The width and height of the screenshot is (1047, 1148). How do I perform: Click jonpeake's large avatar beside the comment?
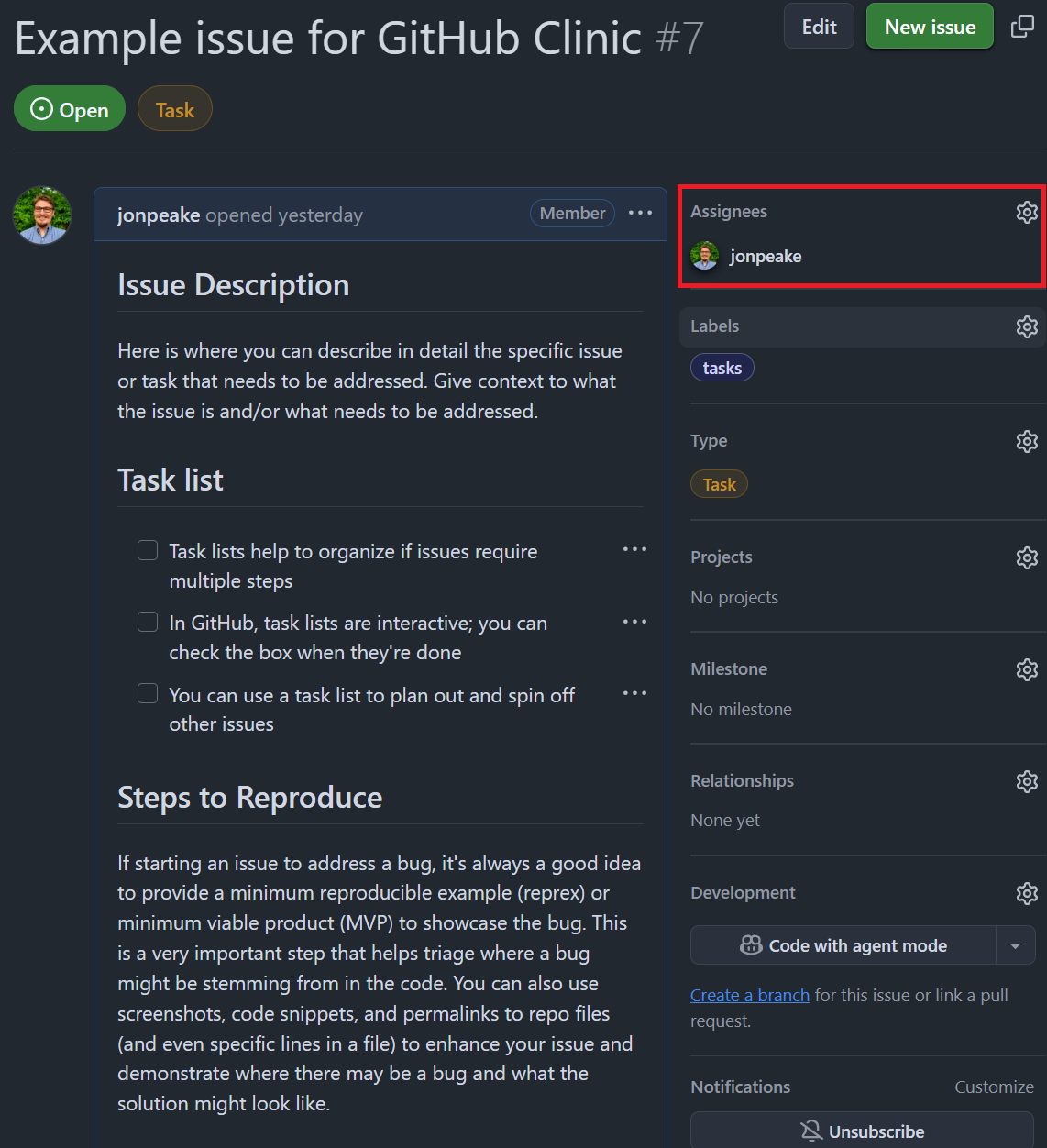(42, 215)
